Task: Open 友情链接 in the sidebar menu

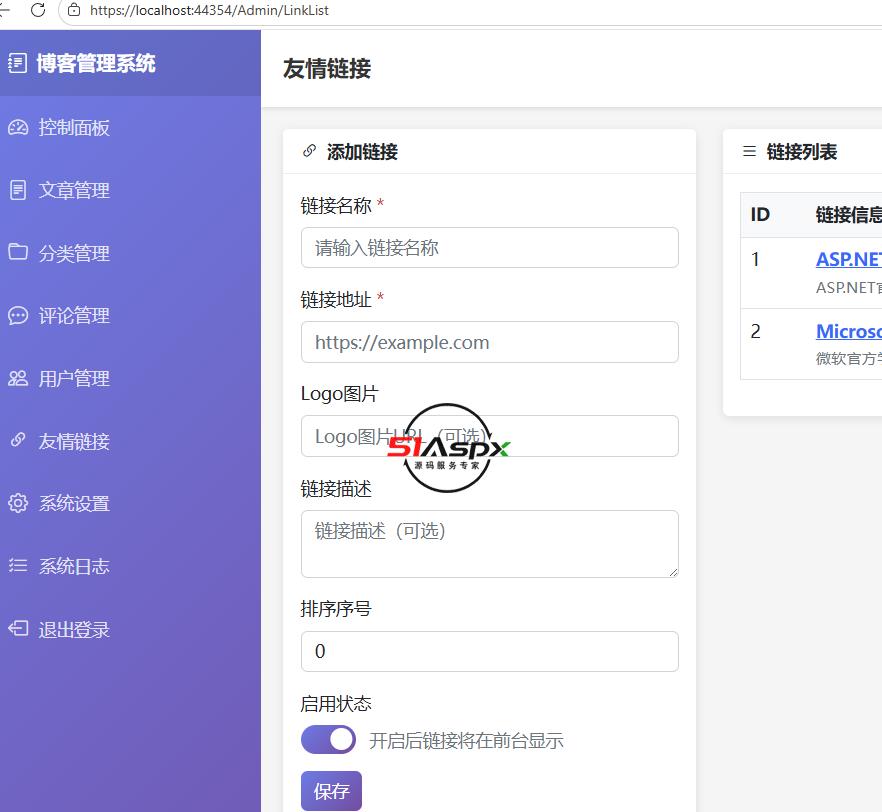Action: (74, 441)
